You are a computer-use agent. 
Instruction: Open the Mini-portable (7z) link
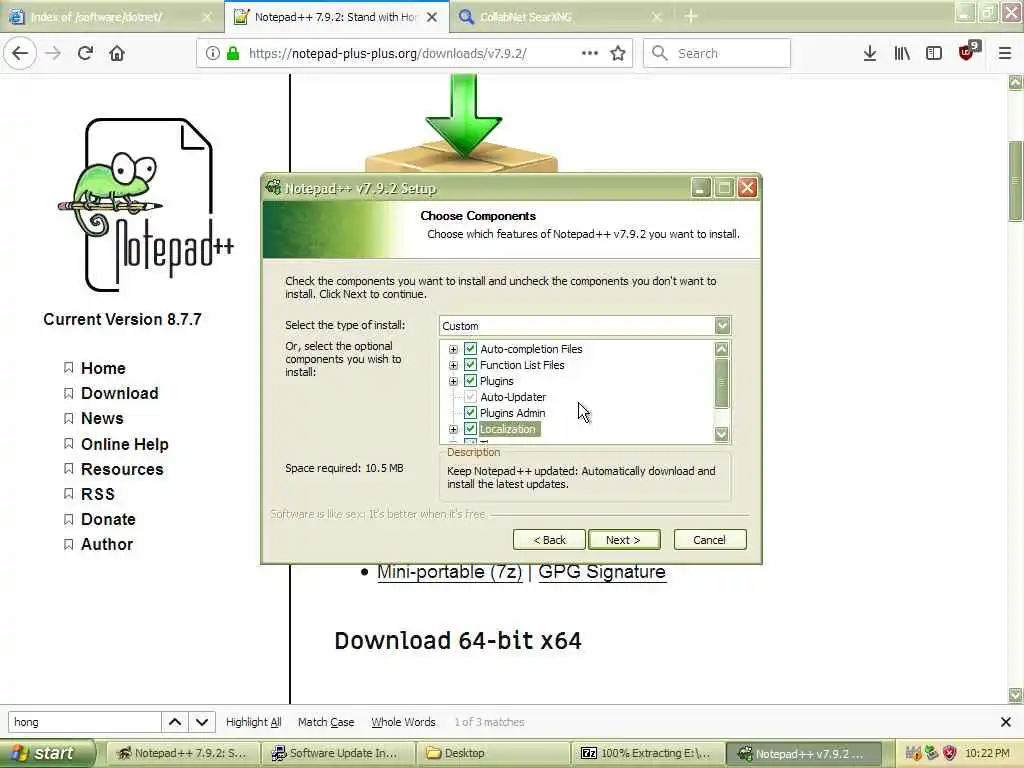coord(449,572)
